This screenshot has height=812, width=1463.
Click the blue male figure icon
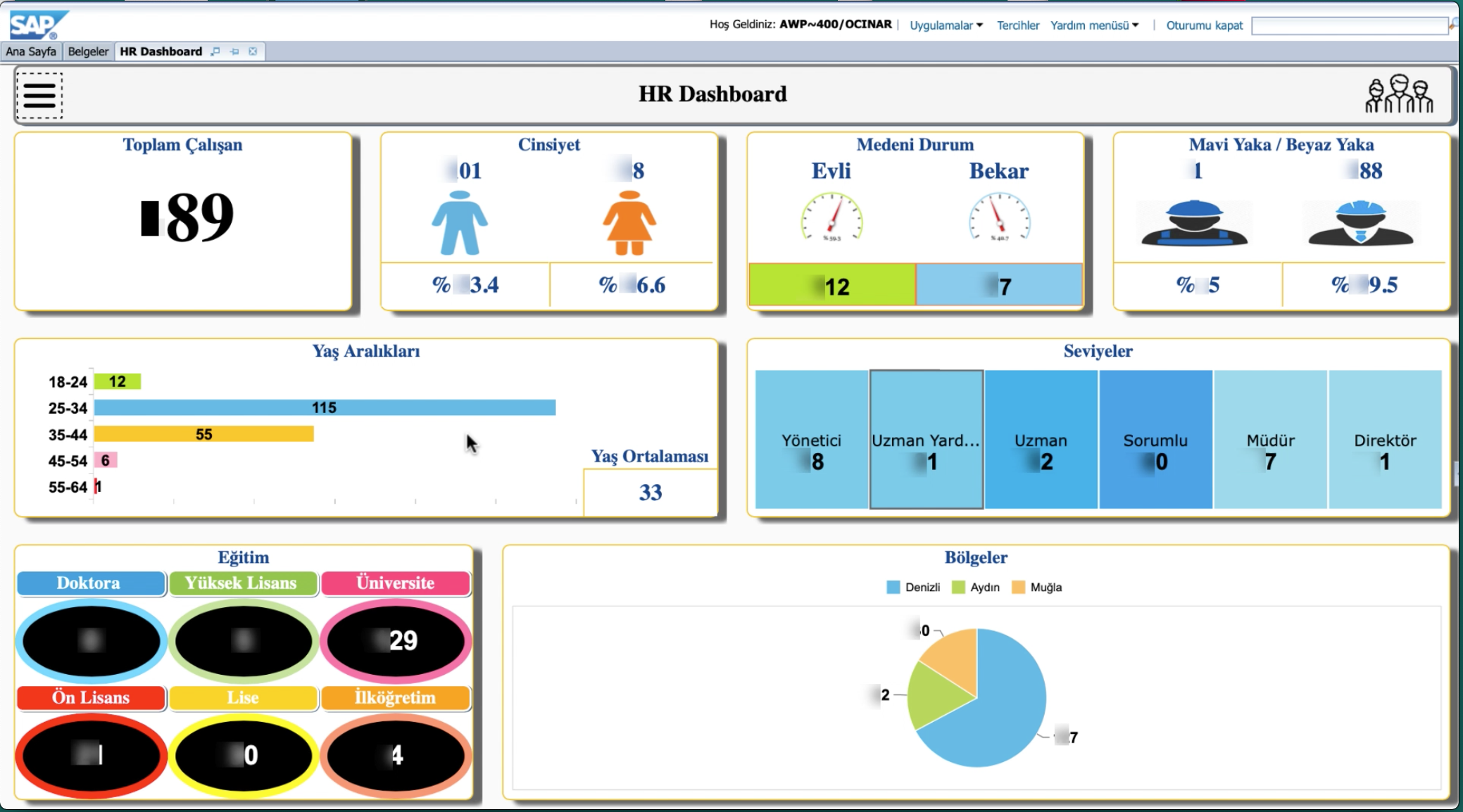(460, 222)
